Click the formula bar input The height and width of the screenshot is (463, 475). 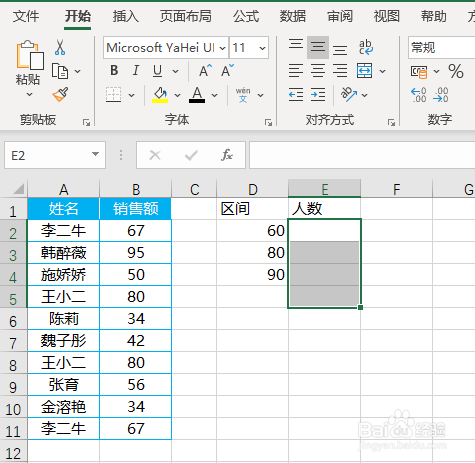pyautogui.click(x=362, y=155)
